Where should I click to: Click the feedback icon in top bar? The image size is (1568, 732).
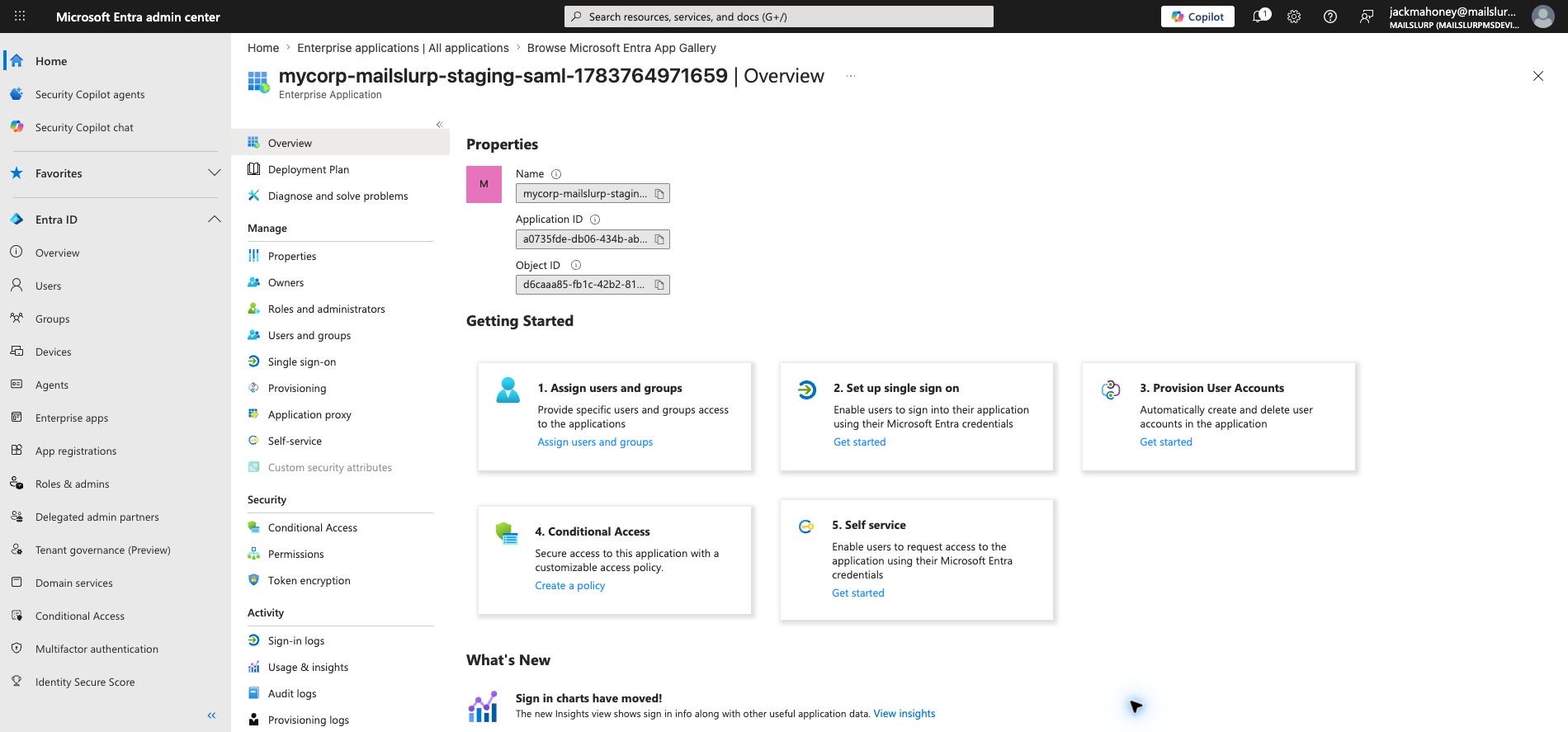click(1367, 17)
